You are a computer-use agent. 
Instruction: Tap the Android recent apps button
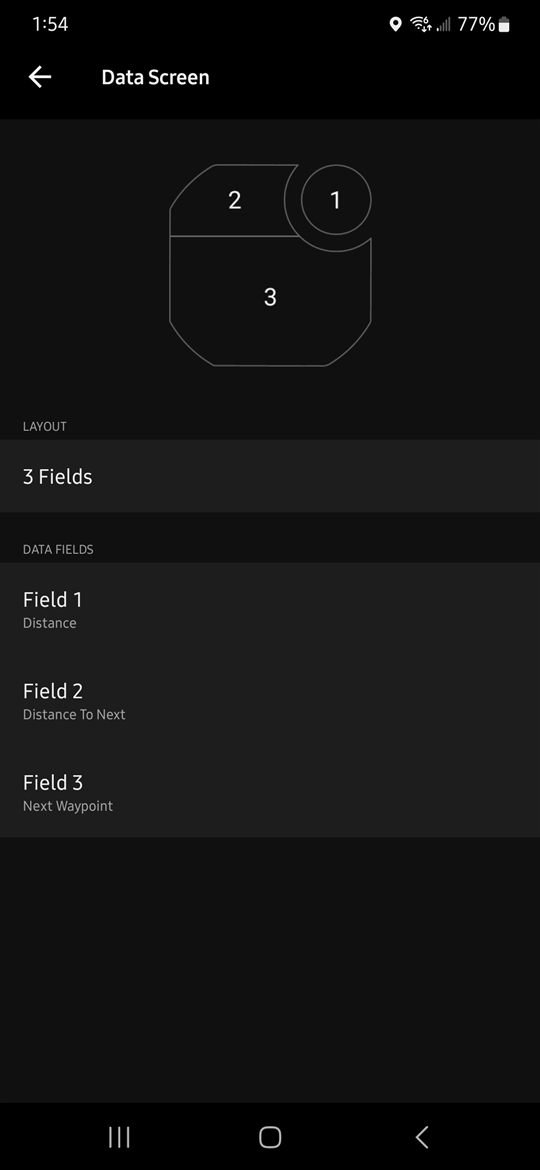pos(119,1137)
